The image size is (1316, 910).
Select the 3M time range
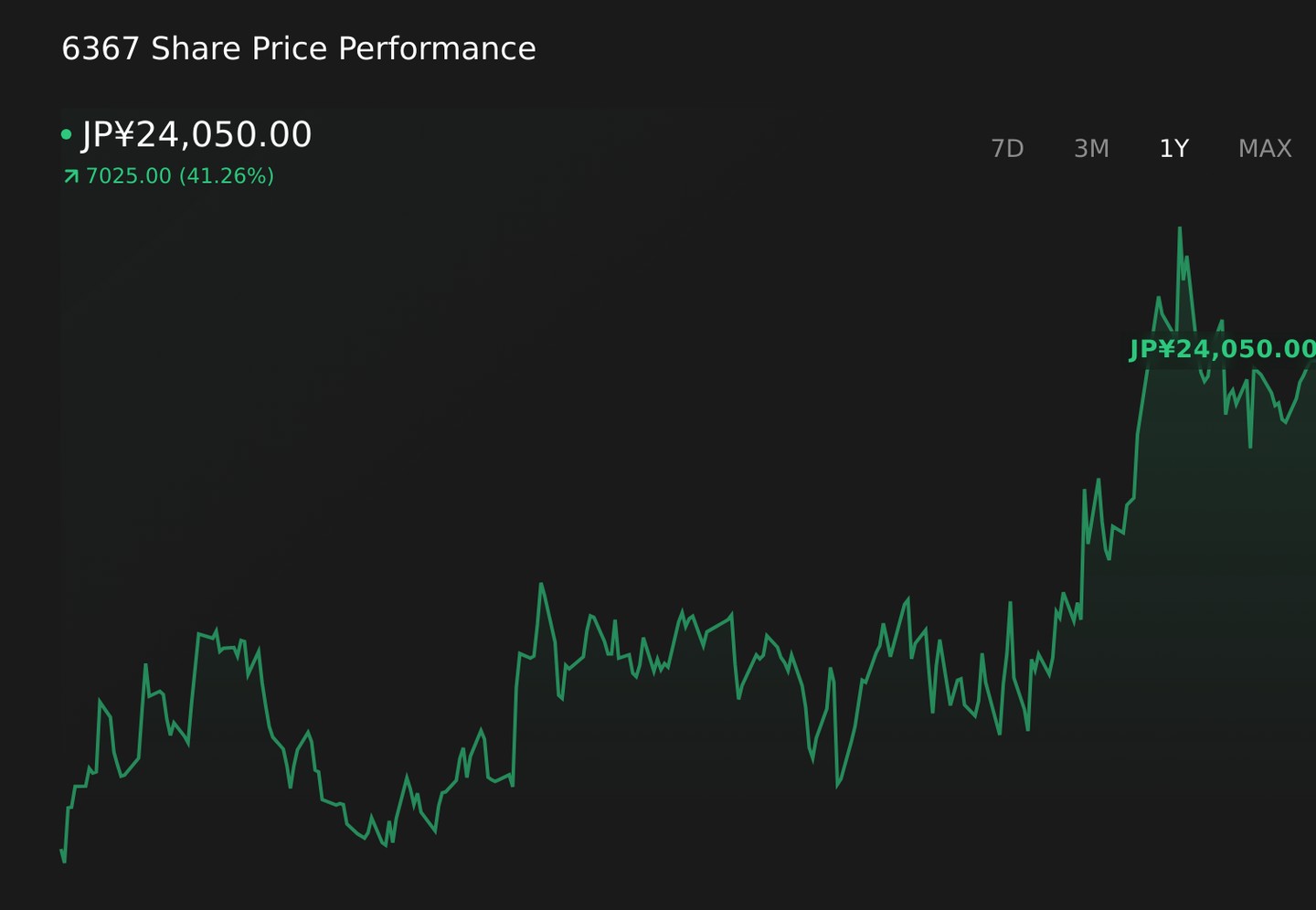tap(1091, 148)
